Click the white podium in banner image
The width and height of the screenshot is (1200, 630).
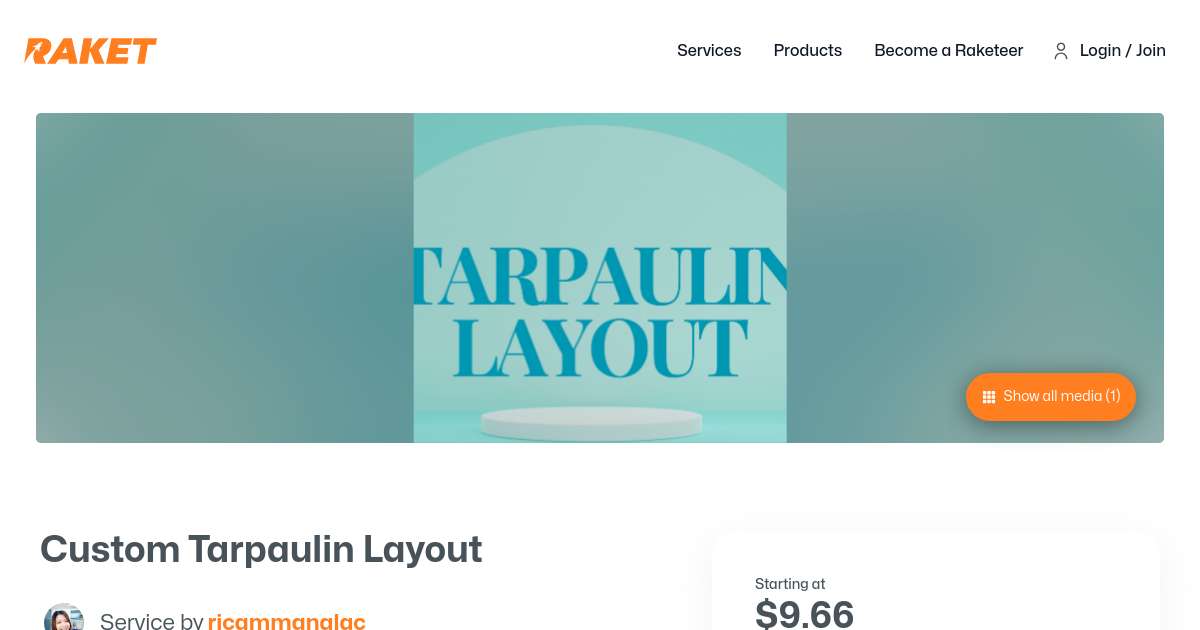click(x=591, y=423)
